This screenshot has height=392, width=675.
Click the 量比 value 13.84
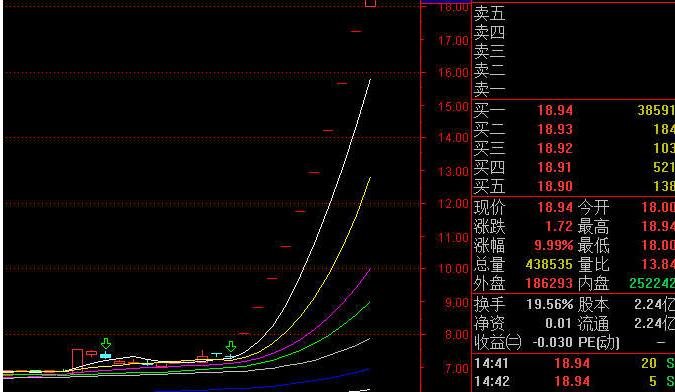coord(658,264)
